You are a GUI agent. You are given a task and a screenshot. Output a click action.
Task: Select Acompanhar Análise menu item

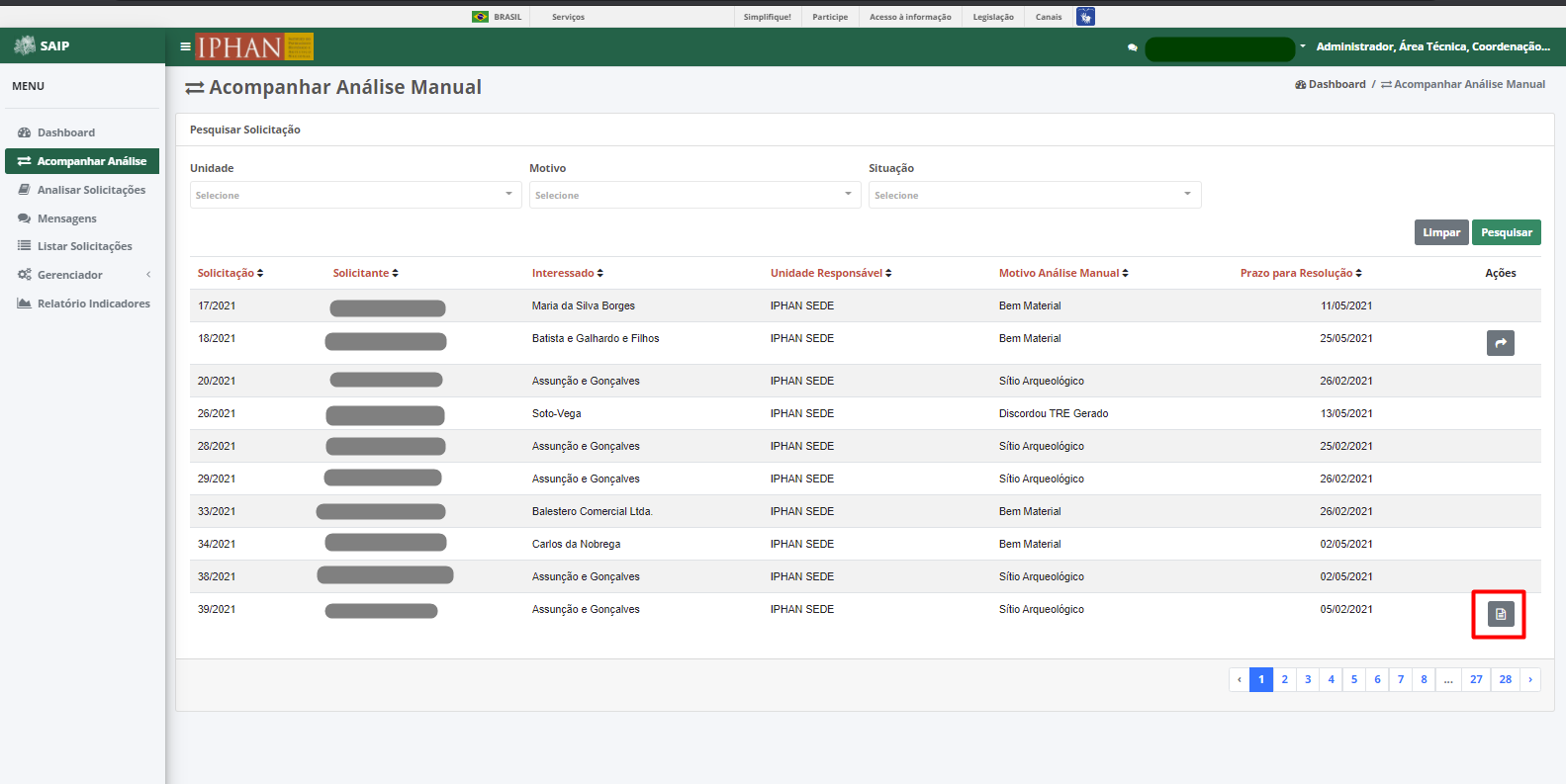pos(82,161)
